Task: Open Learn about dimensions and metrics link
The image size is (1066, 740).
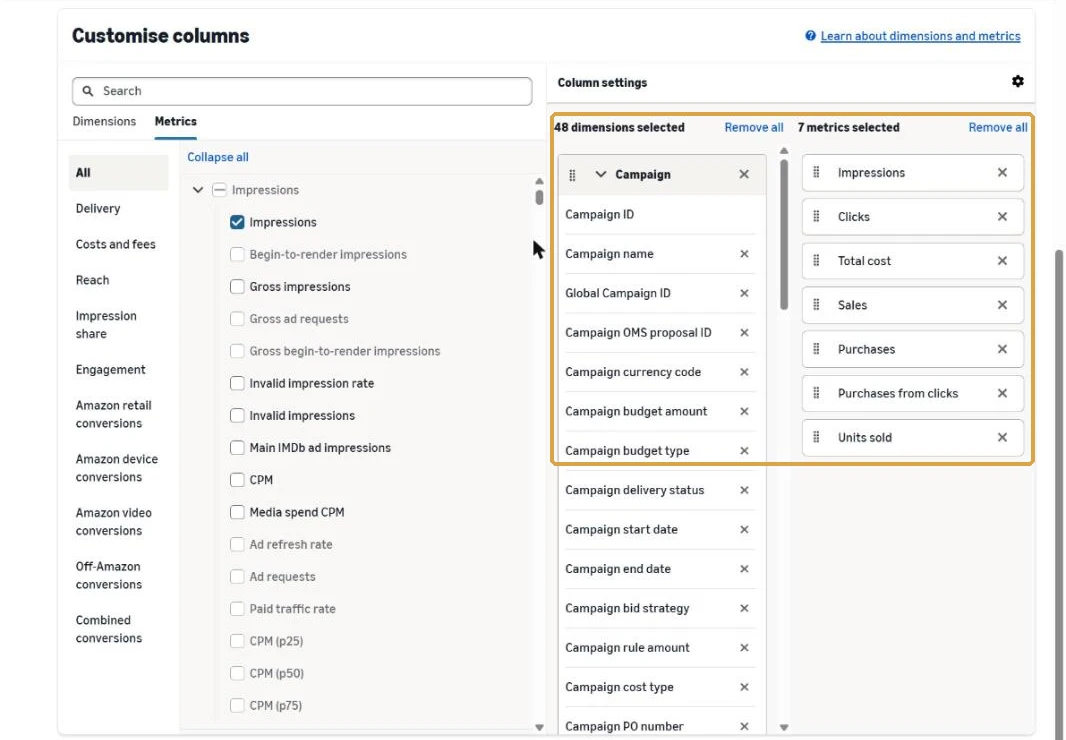Action: [920, 36]
